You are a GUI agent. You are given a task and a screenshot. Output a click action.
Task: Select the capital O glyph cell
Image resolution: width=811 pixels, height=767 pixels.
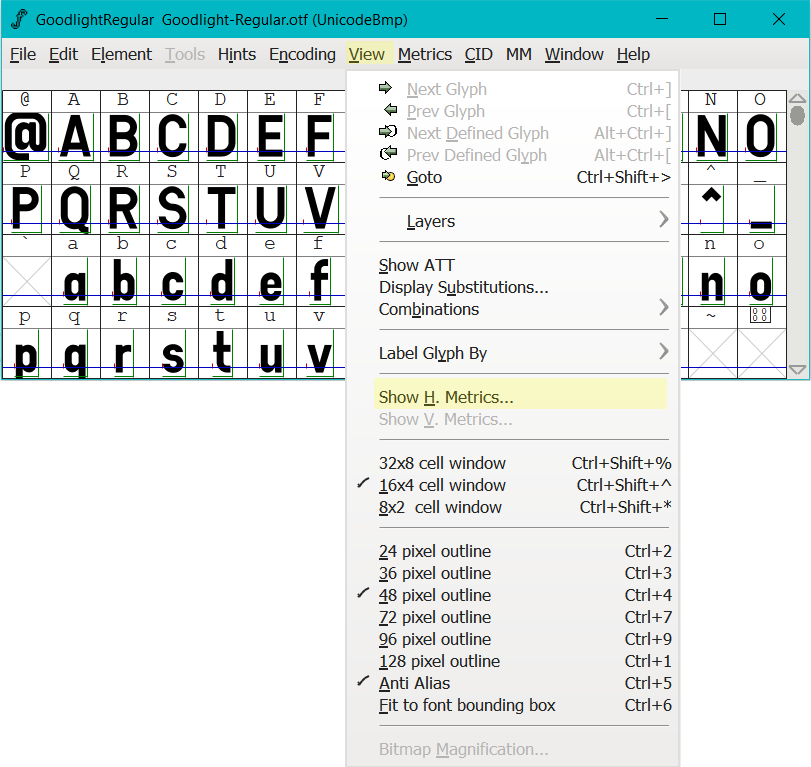click(x=762, y=136)
